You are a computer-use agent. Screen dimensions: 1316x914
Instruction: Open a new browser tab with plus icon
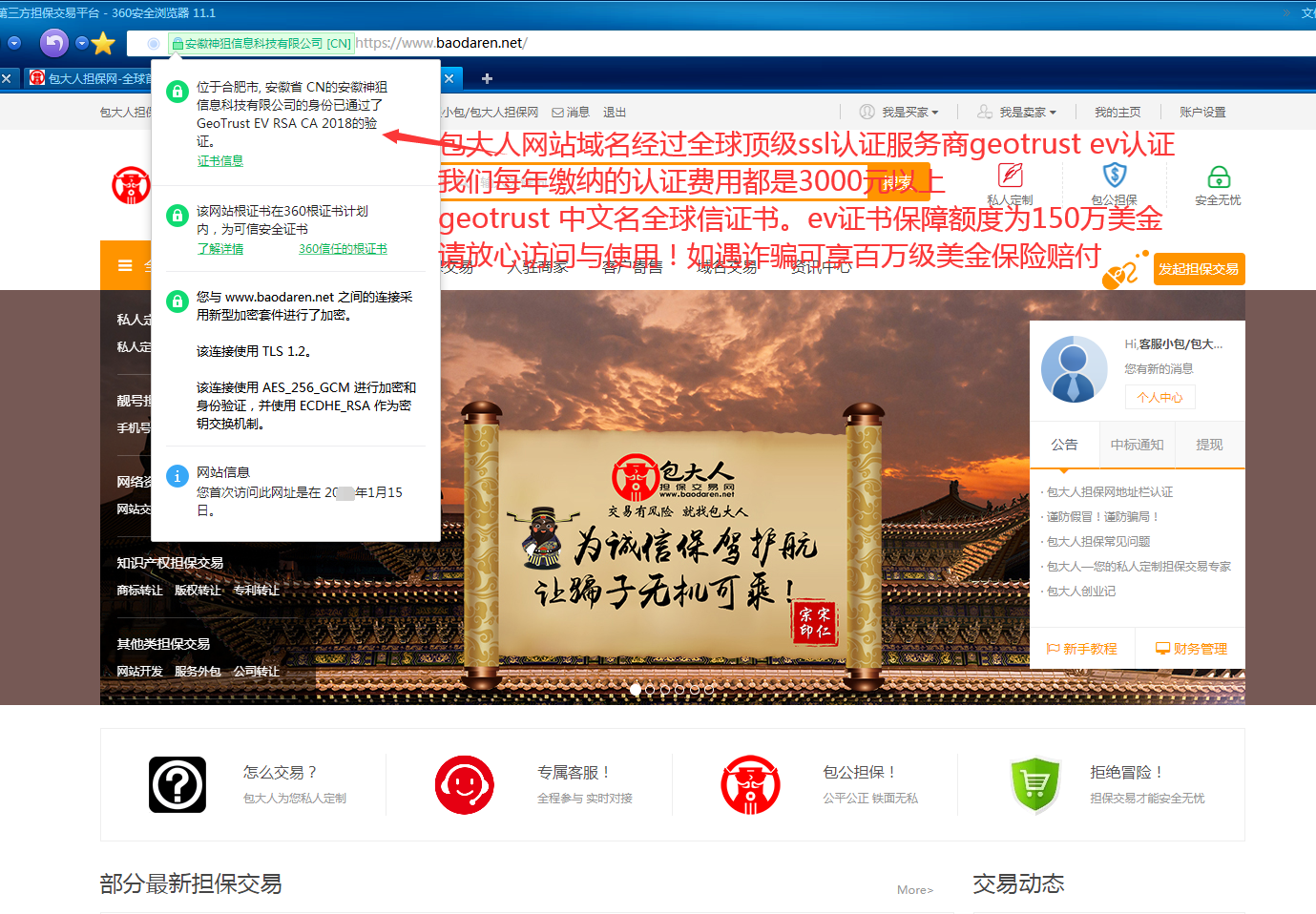(x=487, y=78)
